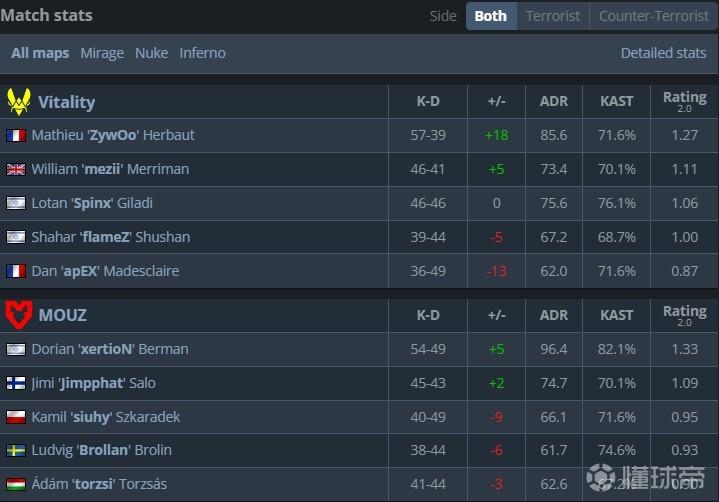Open the Detailed stats link
This screenshot has width=719, height=502.
[663, 53]
